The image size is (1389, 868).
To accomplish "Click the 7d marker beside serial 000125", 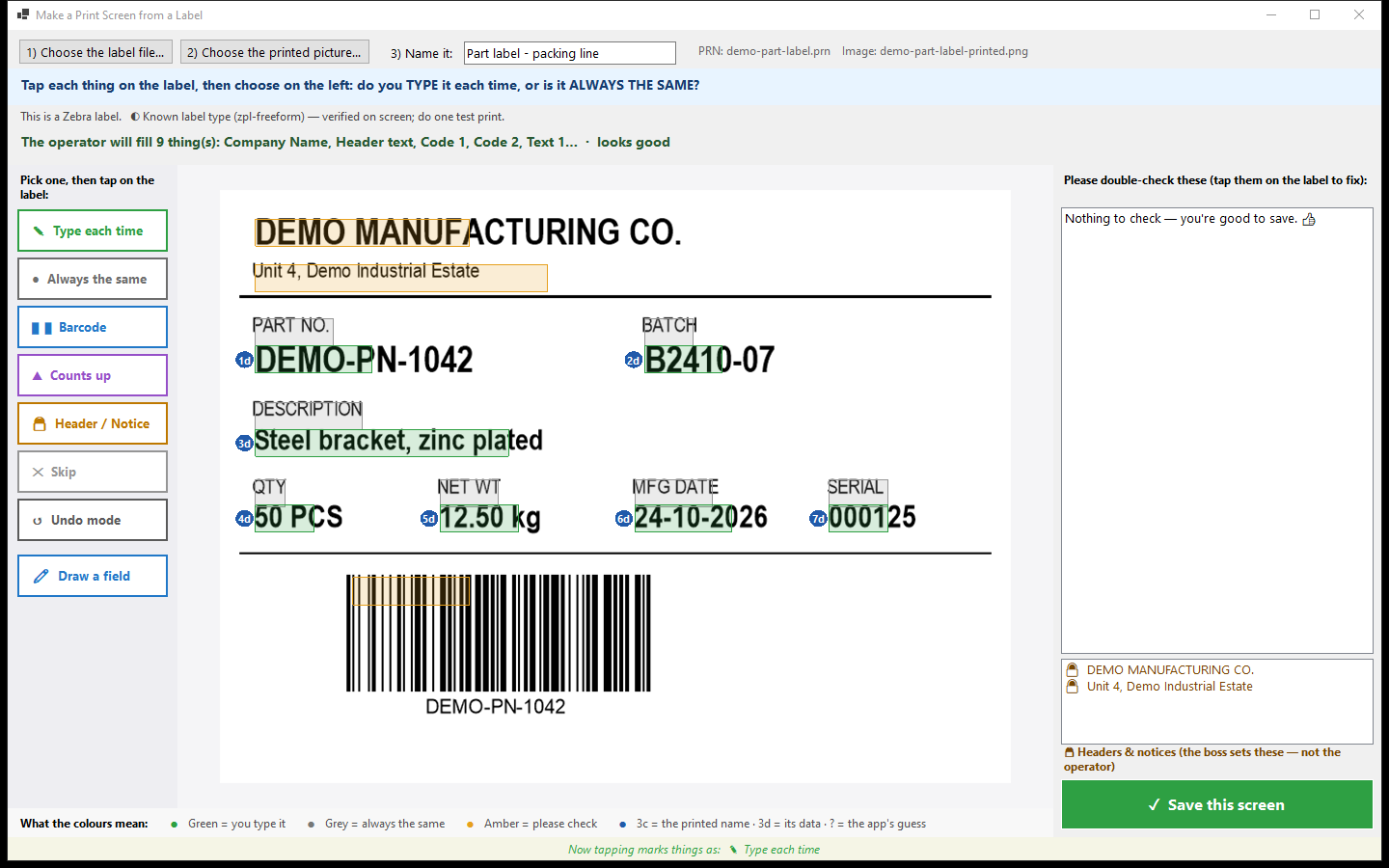I will coord(818,518).
